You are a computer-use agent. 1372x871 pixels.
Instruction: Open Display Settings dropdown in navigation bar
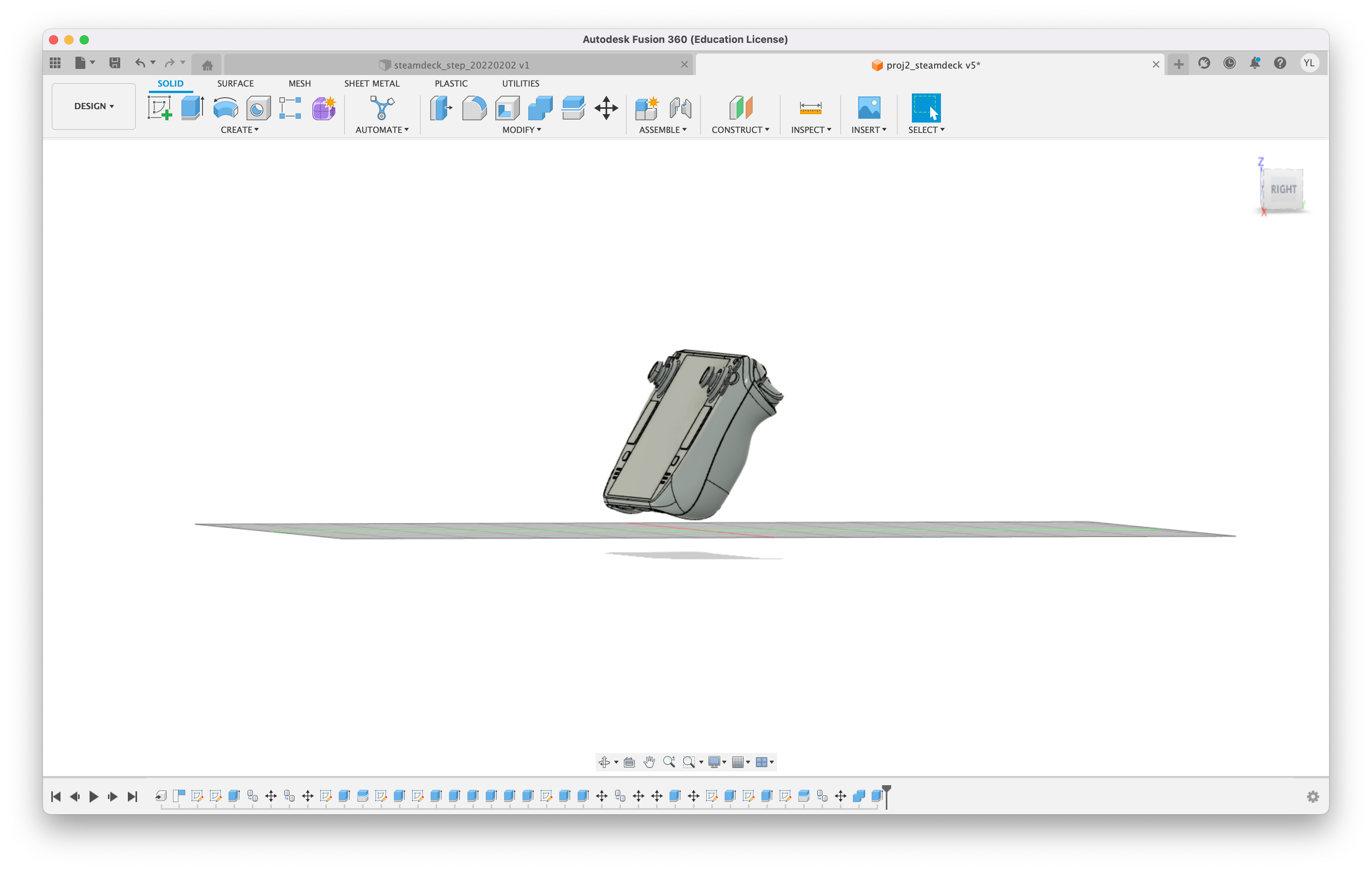(717, 762)
